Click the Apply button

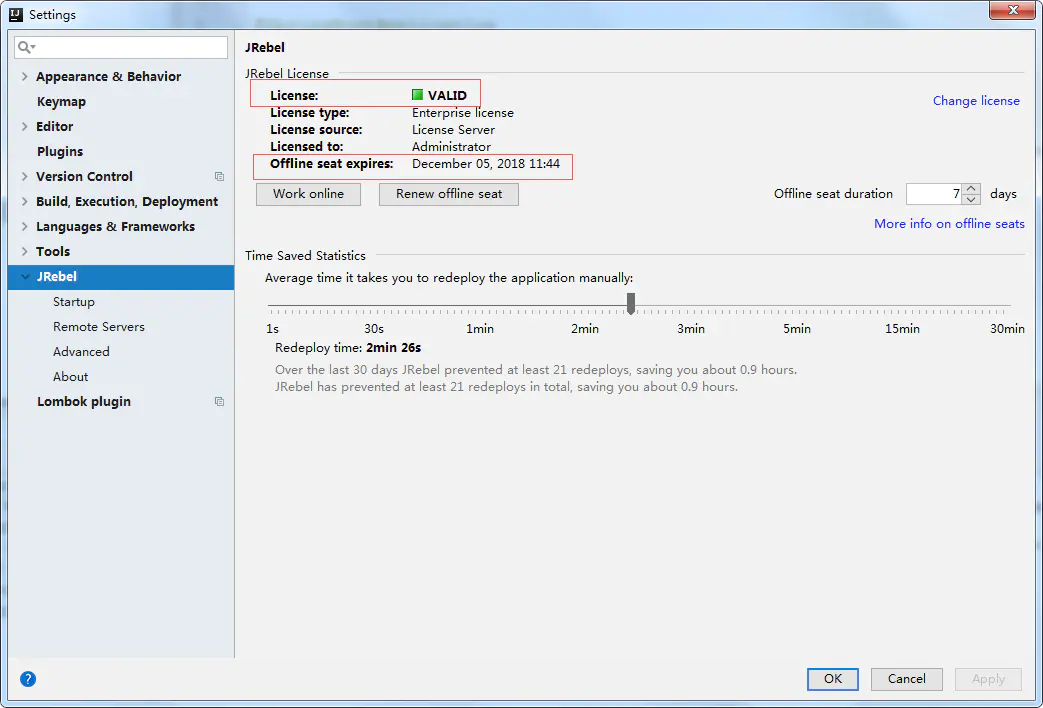pos(988,679)
